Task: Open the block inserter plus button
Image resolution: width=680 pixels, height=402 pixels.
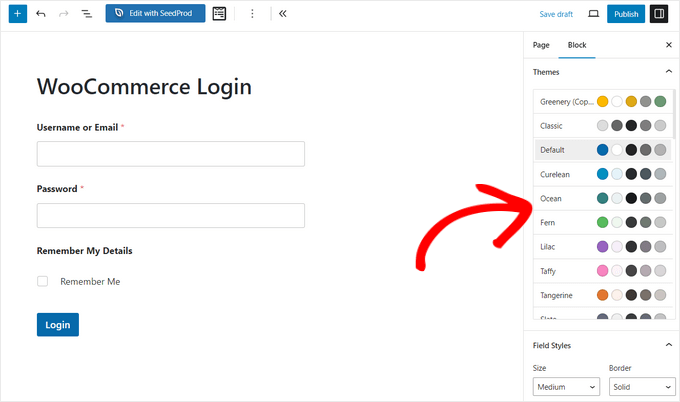Action: coord(18,14)
